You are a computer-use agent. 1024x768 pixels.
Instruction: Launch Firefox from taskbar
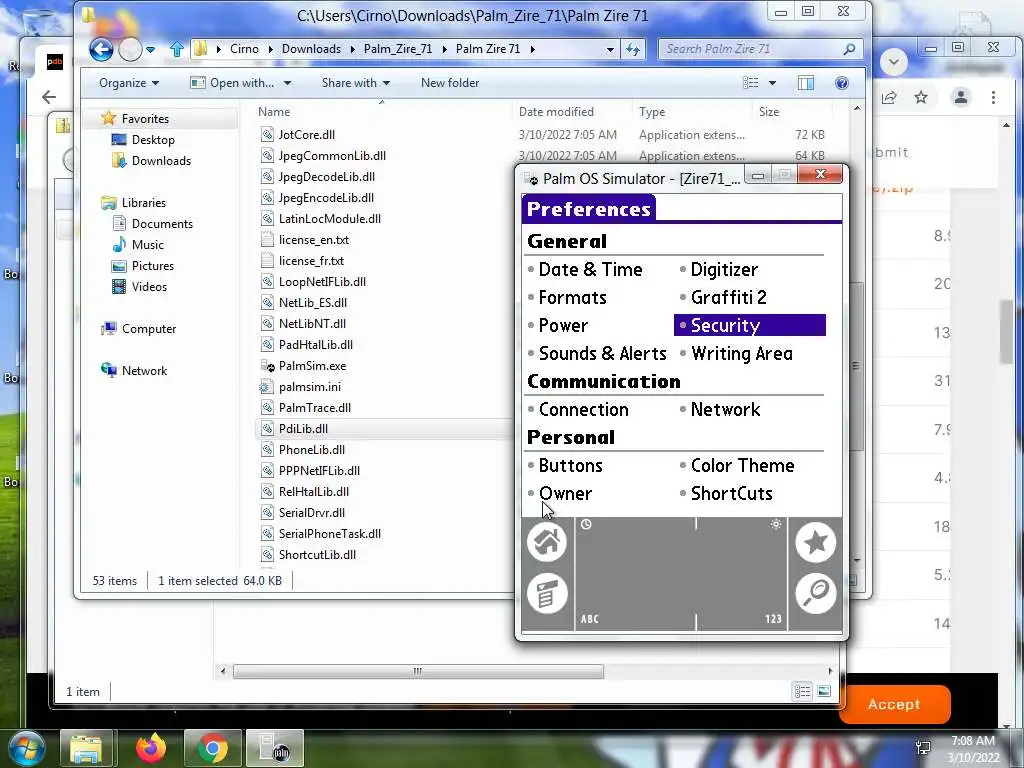tap(150, 748)
